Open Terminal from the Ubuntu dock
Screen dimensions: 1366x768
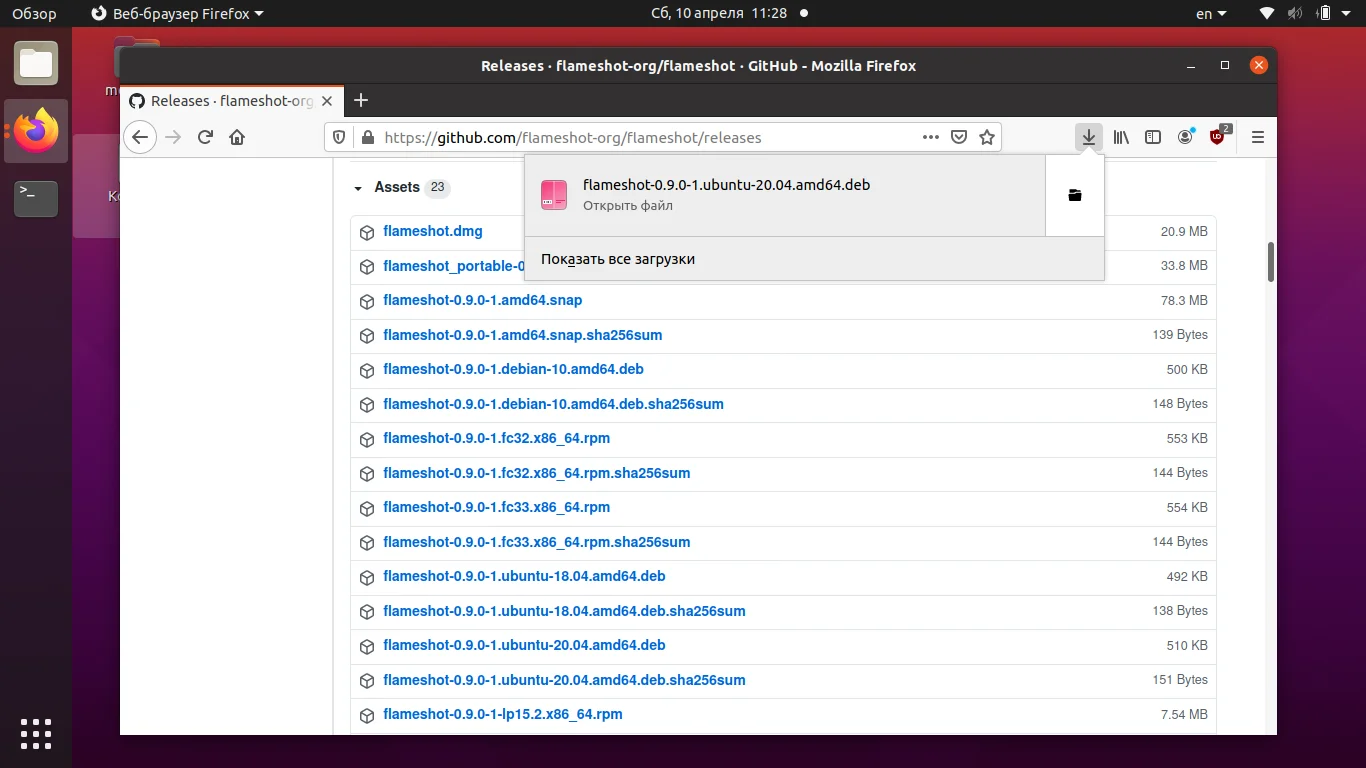(x=35, y=198)
